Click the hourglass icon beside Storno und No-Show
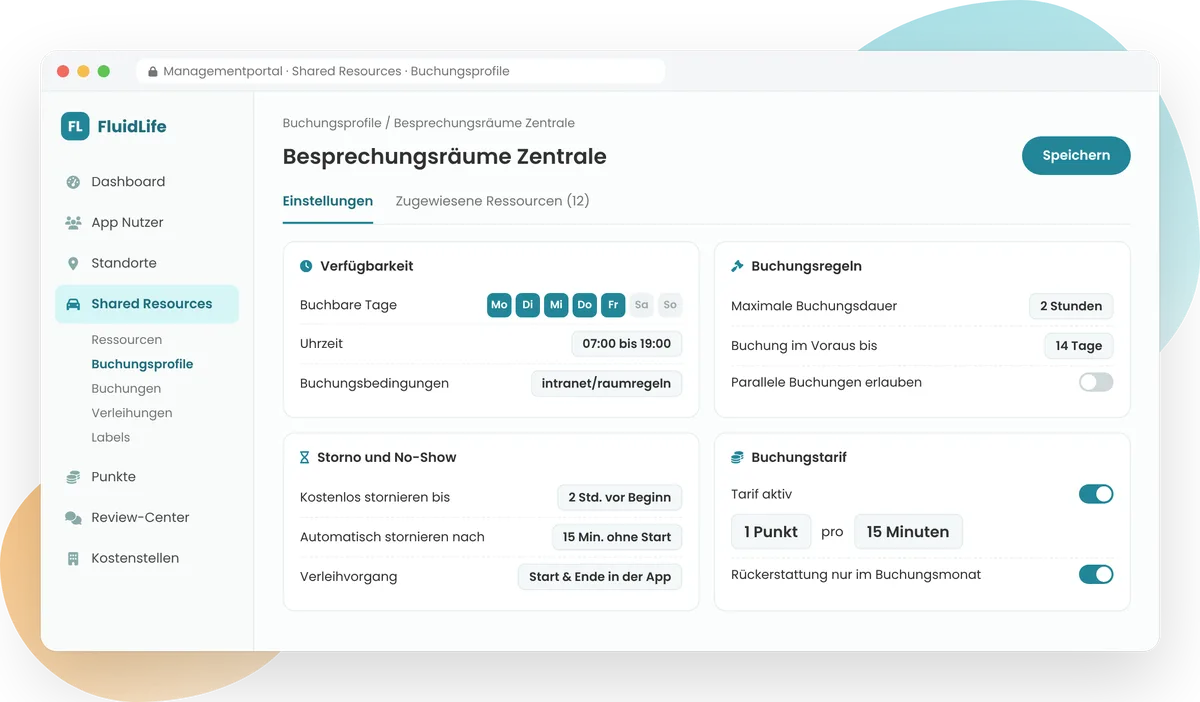Screen dimensions: 1200x702 305,457
